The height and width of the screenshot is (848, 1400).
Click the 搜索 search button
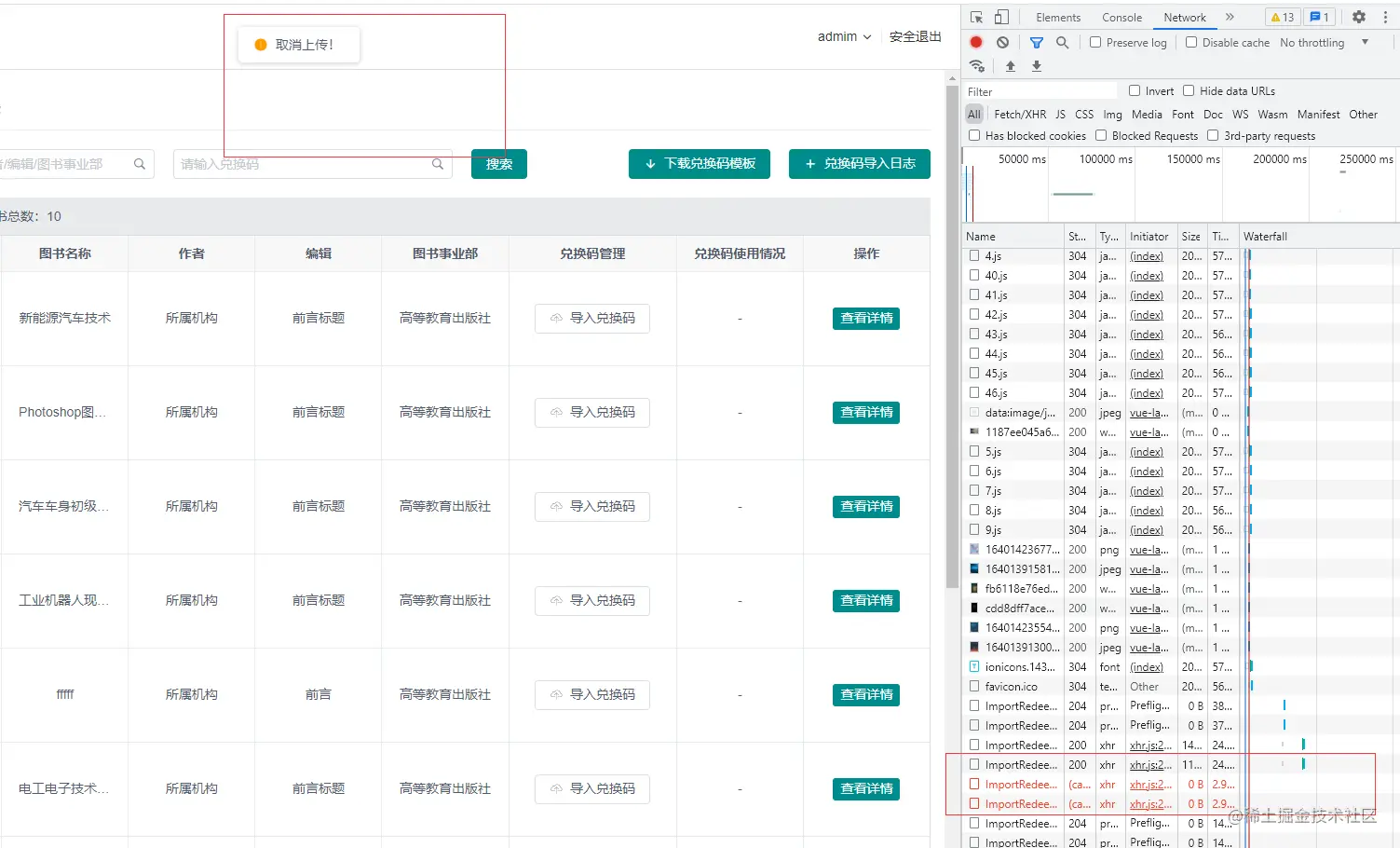[x=499, y=164]
